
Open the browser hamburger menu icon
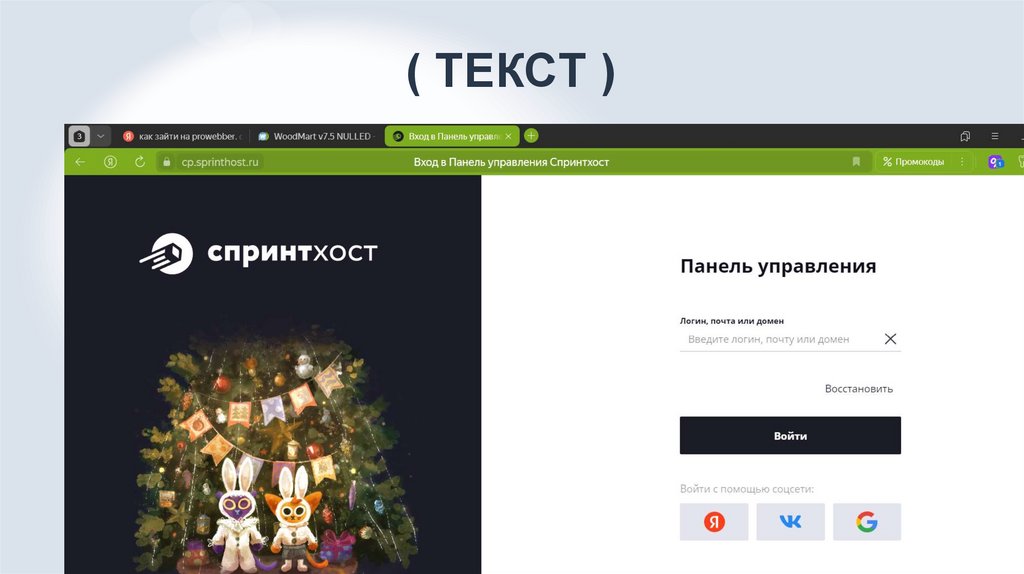pyautogui.click(x=995, y=136)
